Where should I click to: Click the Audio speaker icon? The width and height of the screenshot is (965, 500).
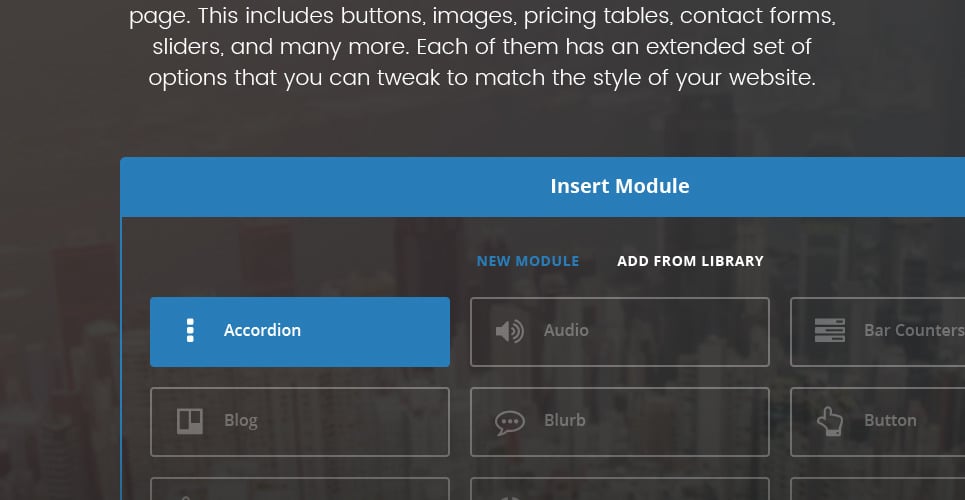tap(510, 331)
